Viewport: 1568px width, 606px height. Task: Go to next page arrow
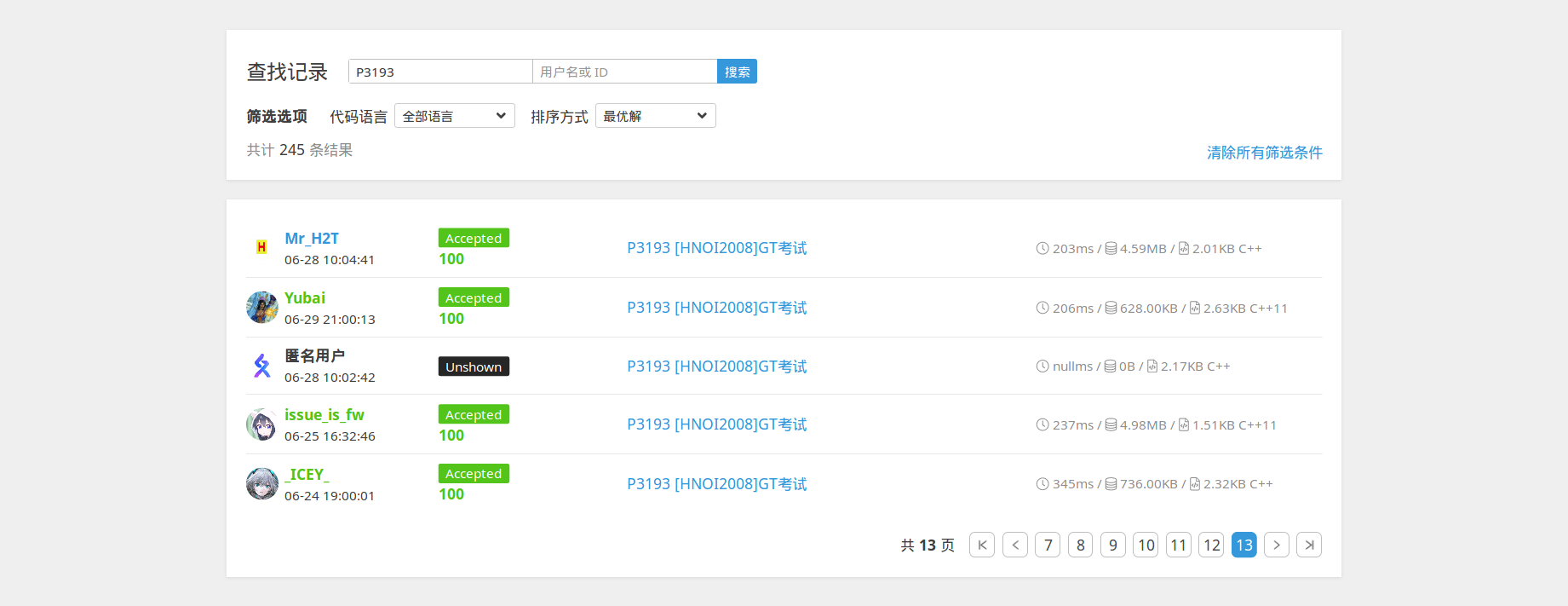point(1277,545)
